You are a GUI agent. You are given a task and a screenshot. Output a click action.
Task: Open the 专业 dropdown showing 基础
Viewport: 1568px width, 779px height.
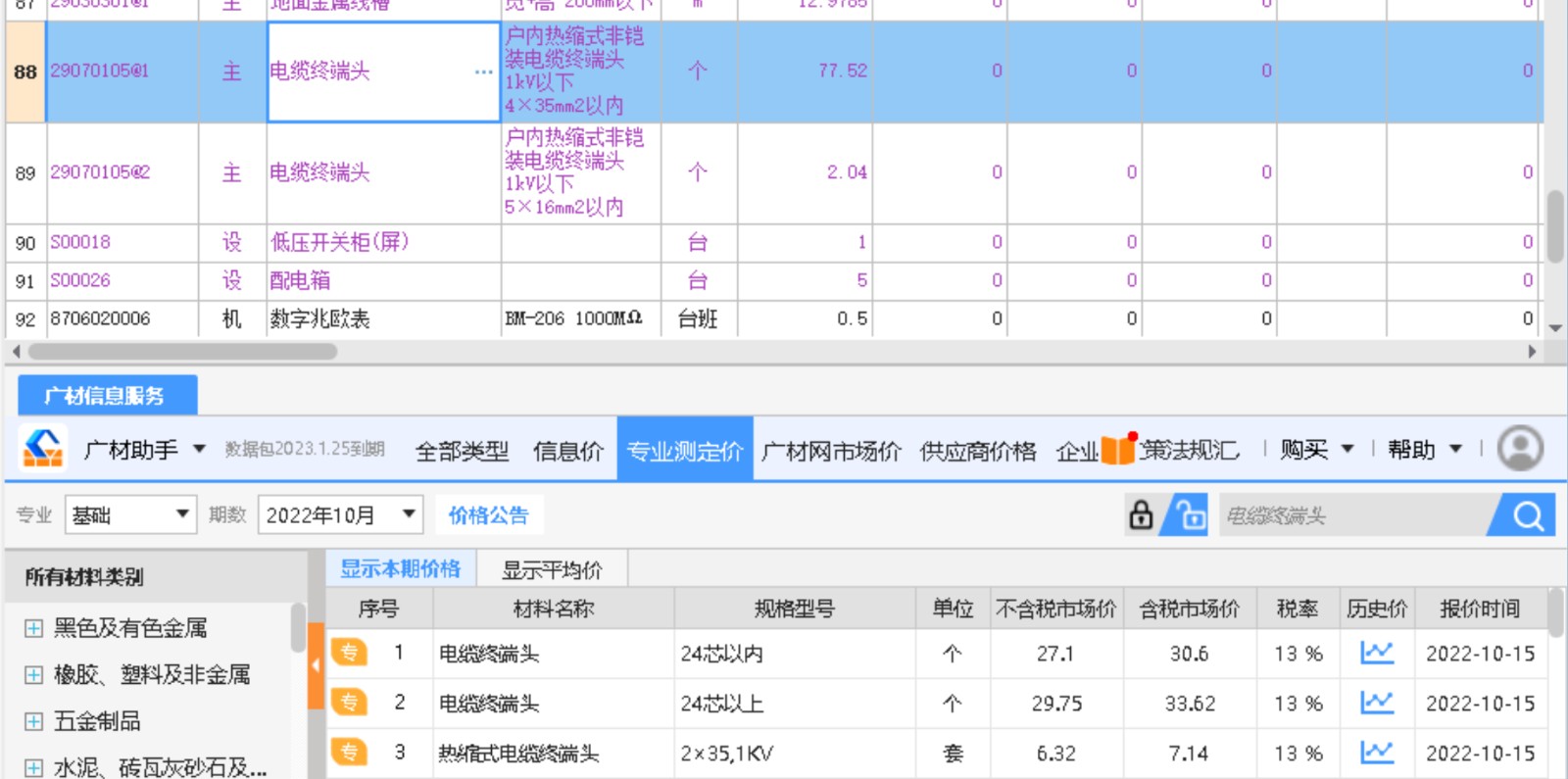coord(131,514)
